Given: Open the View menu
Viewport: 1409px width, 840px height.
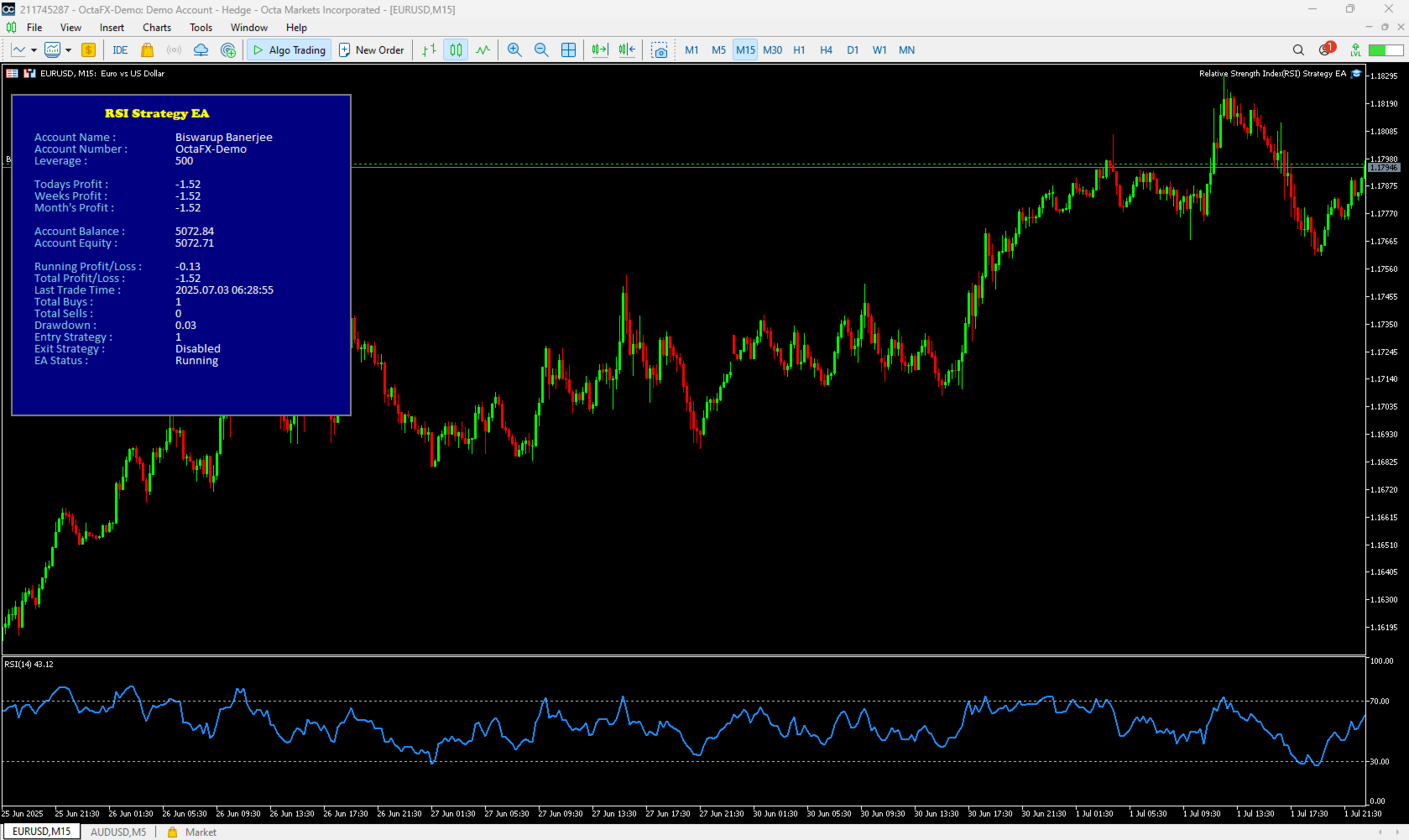Looking at the screenshot, I should (x=70, y=28).
